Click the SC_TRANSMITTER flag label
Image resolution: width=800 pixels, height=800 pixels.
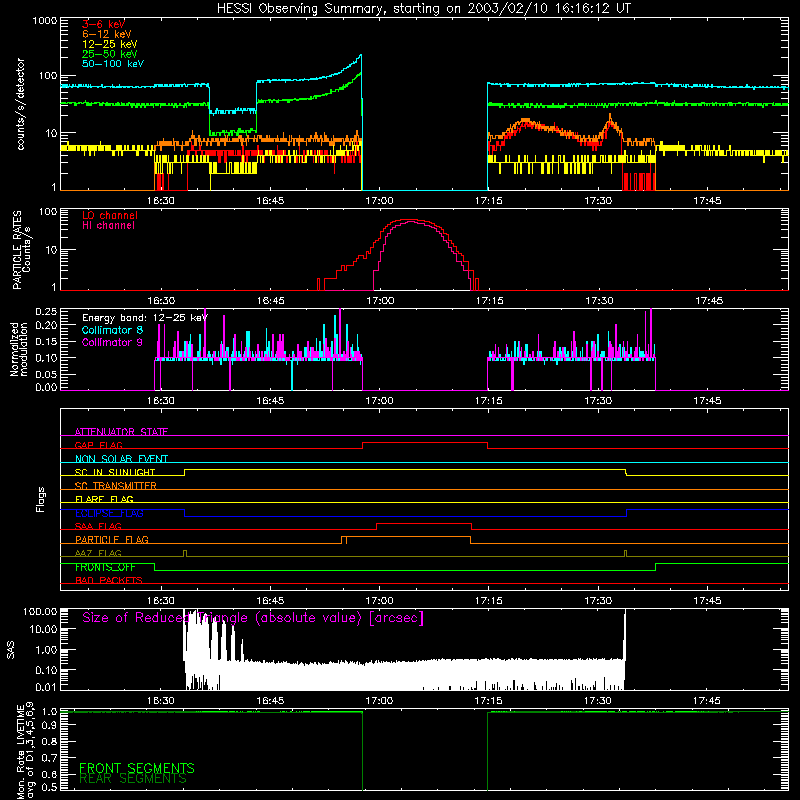(x=116, y=486)
